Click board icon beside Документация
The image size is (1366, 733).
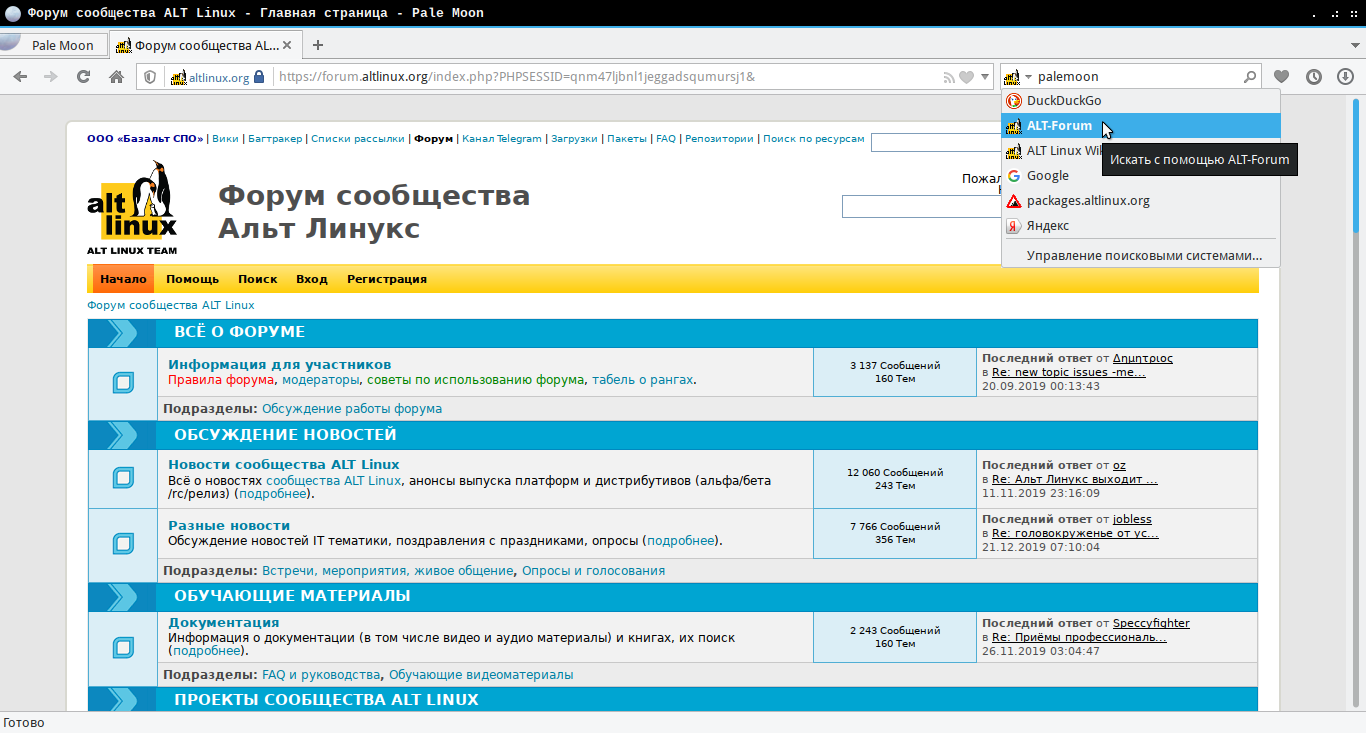click(x=123, y=646)
